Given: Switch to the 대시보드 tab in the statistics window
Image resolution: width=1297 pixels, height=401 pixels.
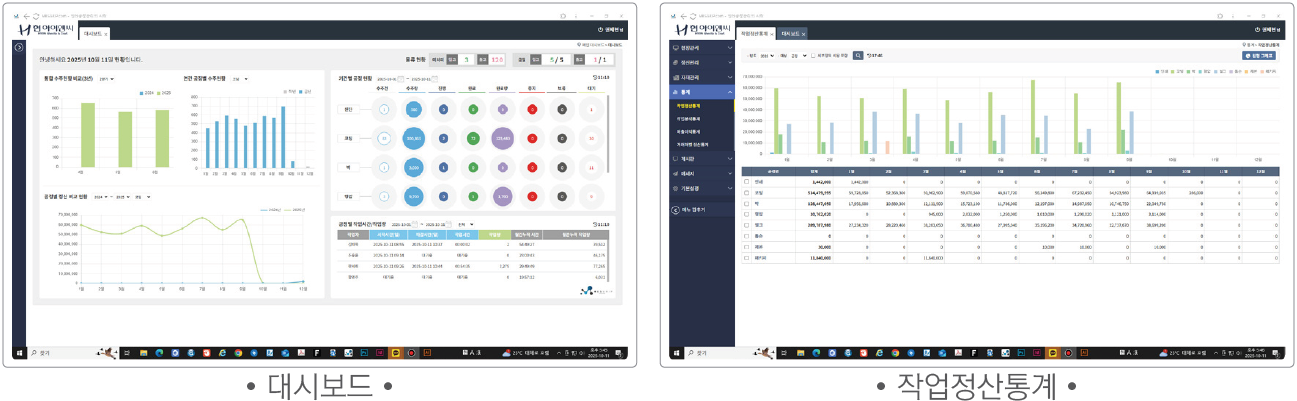Looking at the screenshot, I should coord(793,34).
